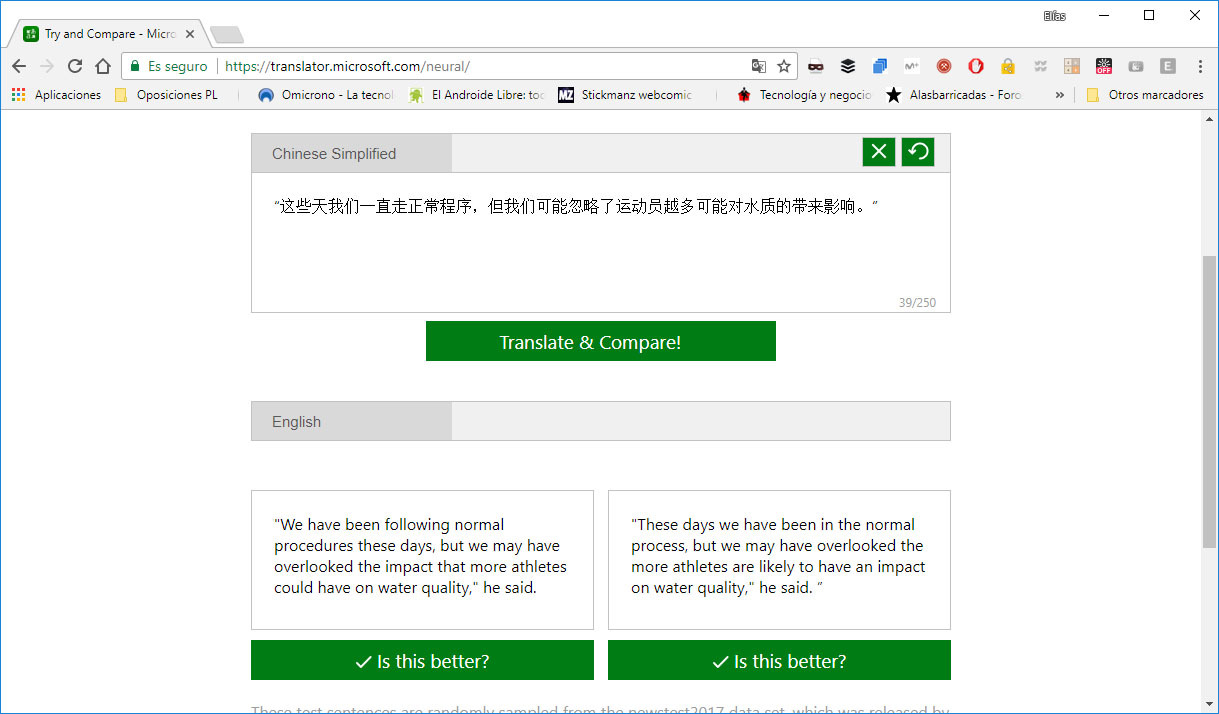Click the yellow padlock extension icon

(x=1007, y=65)
